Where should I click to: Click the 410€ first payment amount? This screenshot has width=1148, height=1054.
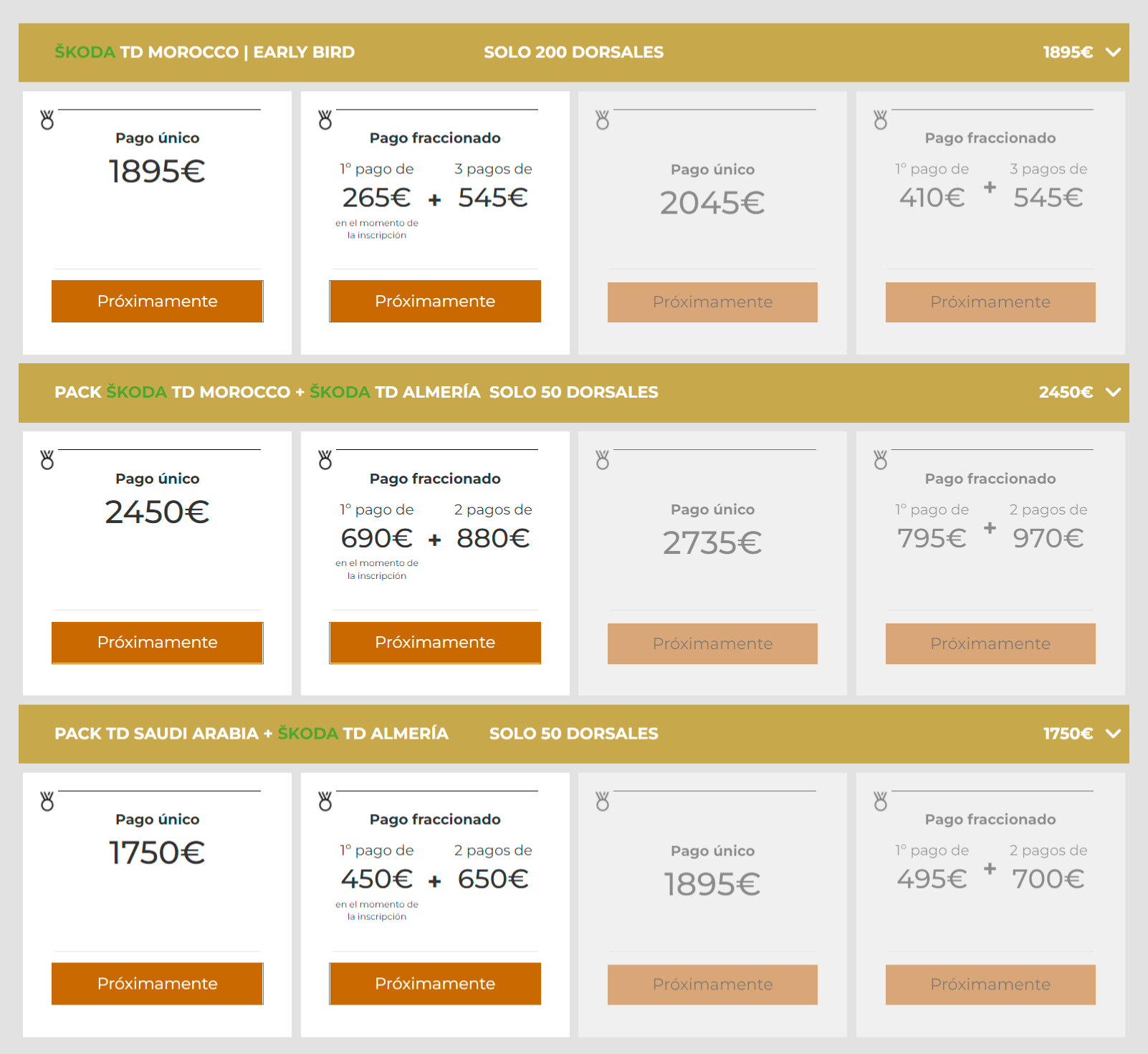coord(932,198)
